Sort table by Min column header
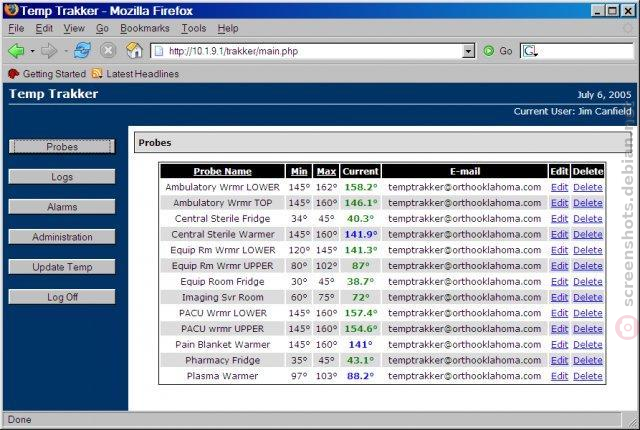The image size is (640, 430). [x=299, y=171]
